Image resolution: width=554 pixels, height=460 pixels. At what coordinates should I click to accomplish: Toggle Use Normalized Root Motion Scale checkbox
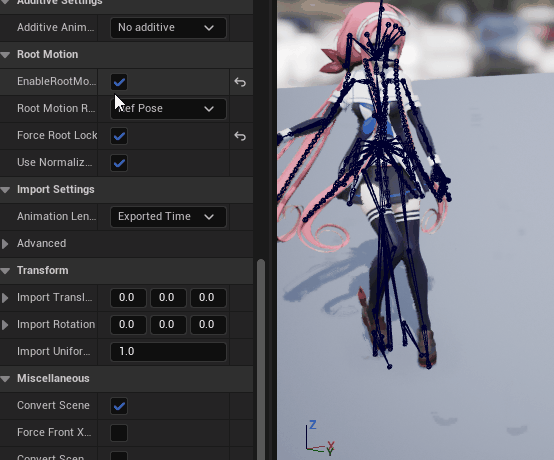(119, 163)
